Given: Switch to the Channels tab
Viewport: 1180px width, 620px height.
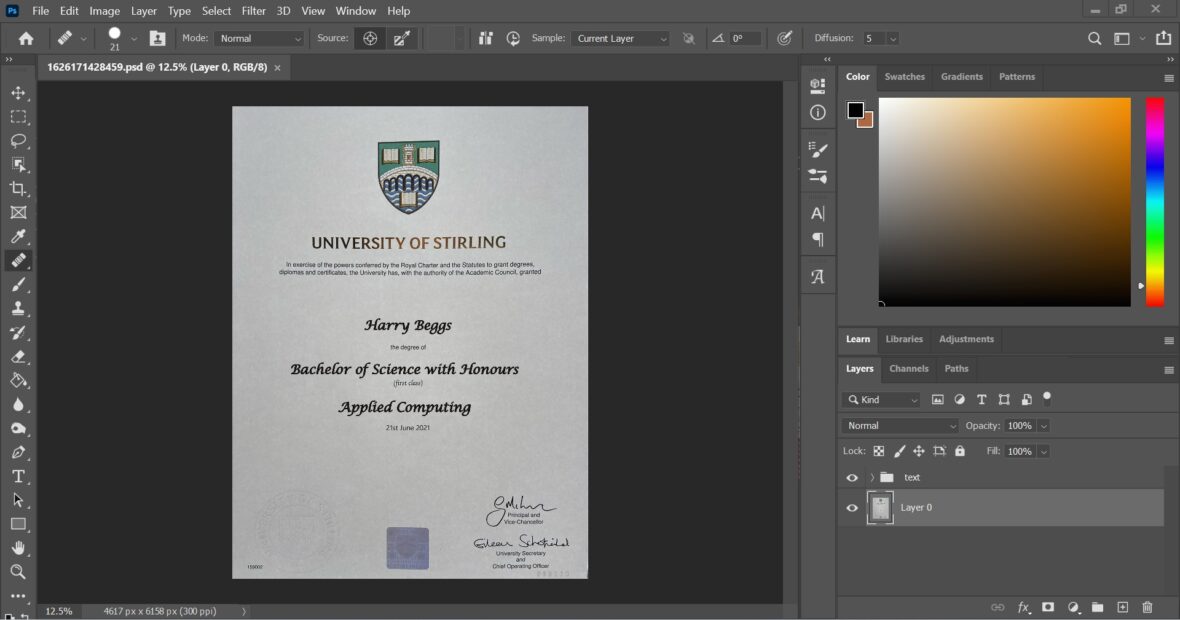Looking at the screenshot, I should tap(908, 369).
